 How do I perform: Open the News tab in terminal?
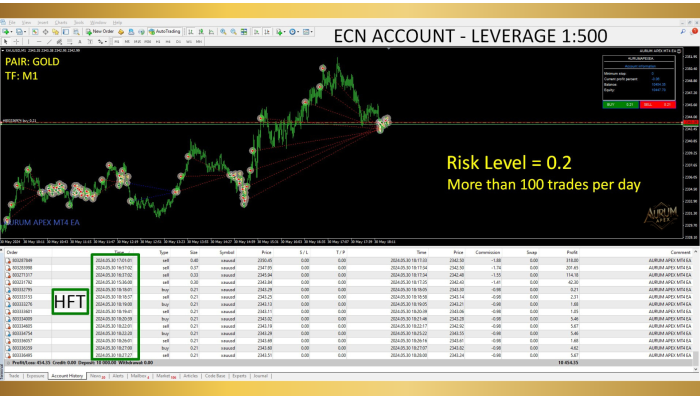point(96,376)
